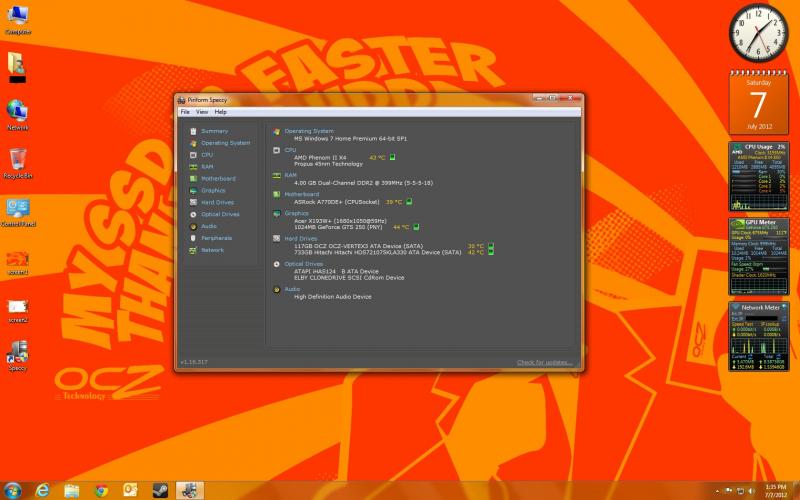The height and width of the screenshot is (500, 800).
Task: Select the screen2 file on the desktop
Action: pos(18,311)
